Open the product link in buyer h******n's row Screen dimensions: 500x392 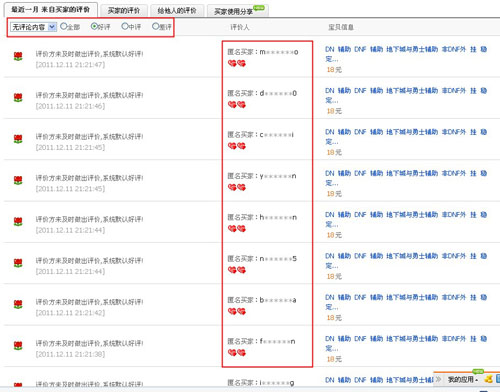pos(406,219)
